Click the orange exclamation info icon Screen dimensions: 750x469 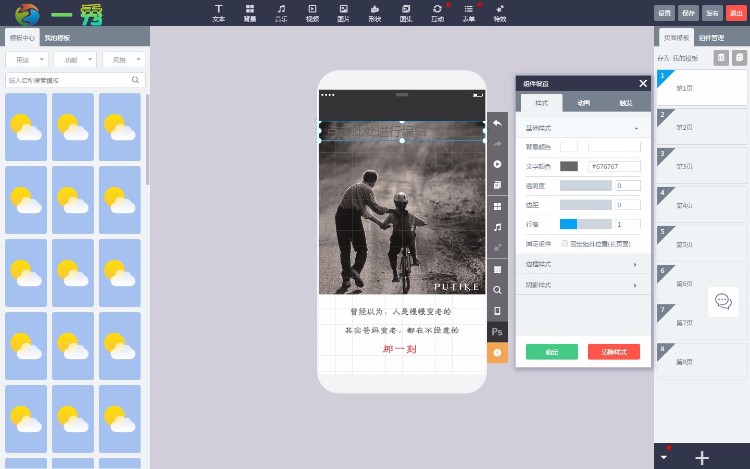(497, 353)
